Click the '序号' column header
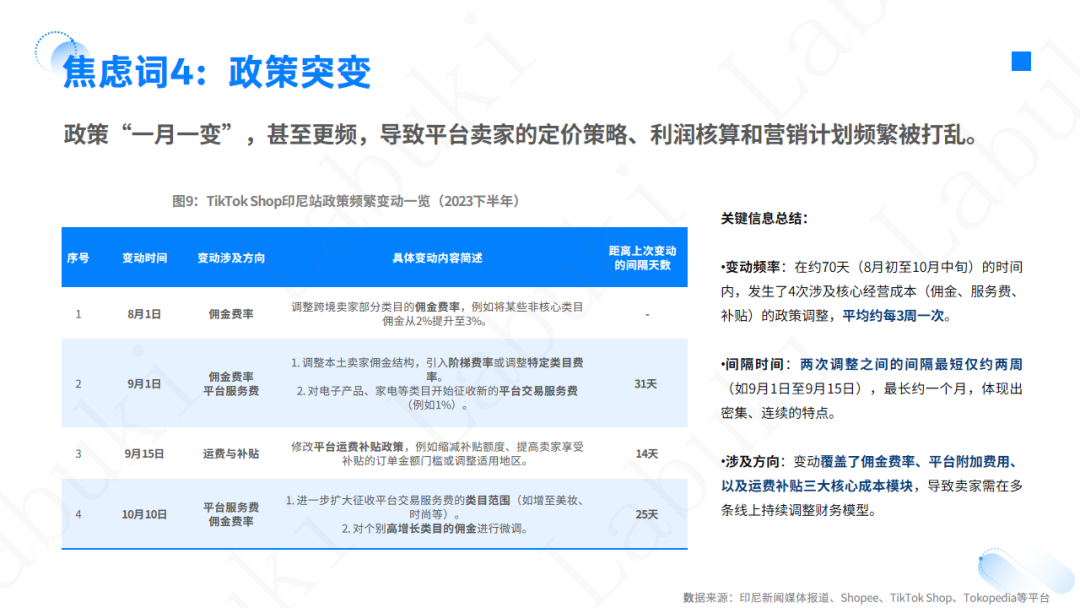This screenshot has width=1080, height=608. 78,258
